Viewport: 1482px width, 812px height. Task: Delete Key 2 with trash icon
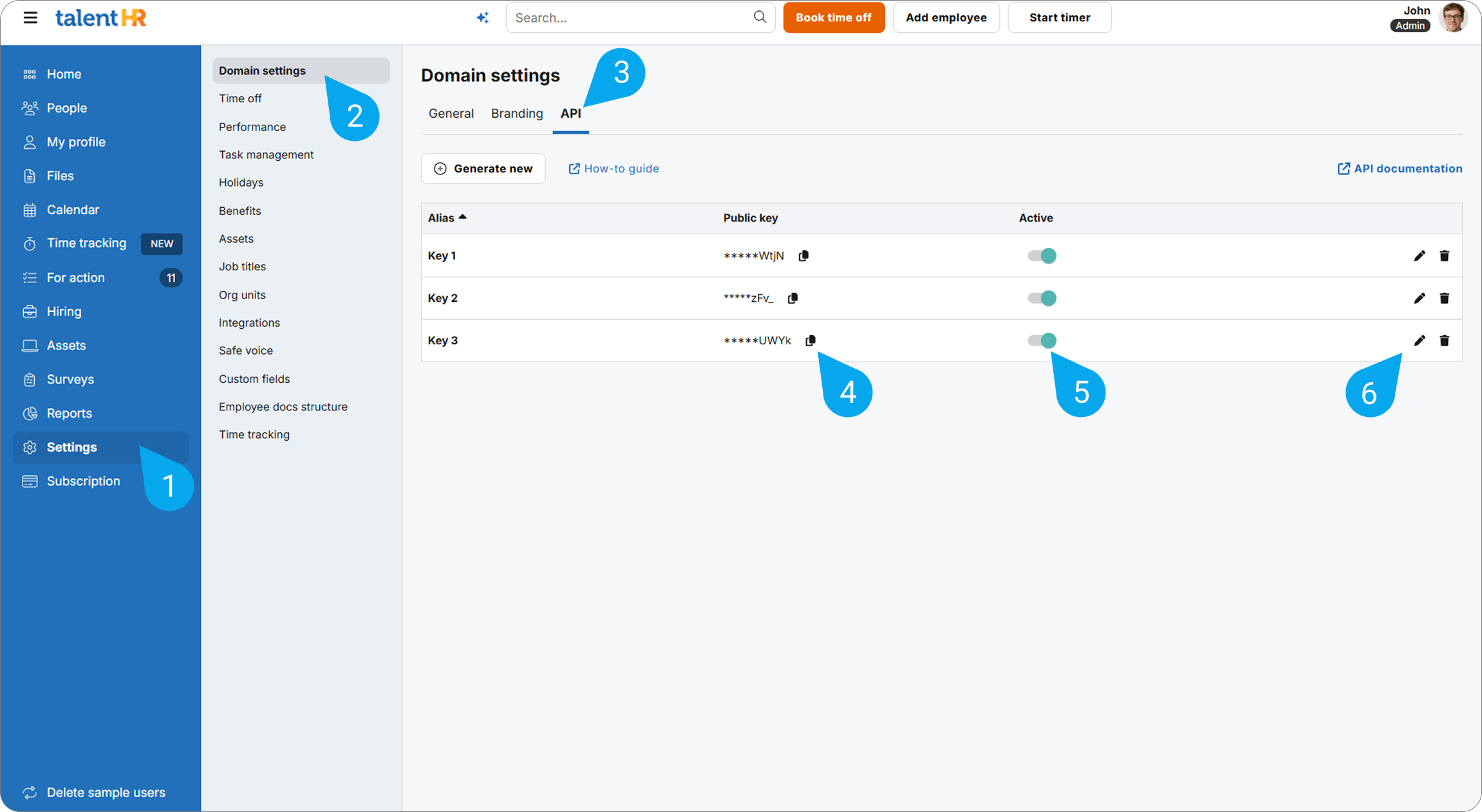(x=1445, y=299)
